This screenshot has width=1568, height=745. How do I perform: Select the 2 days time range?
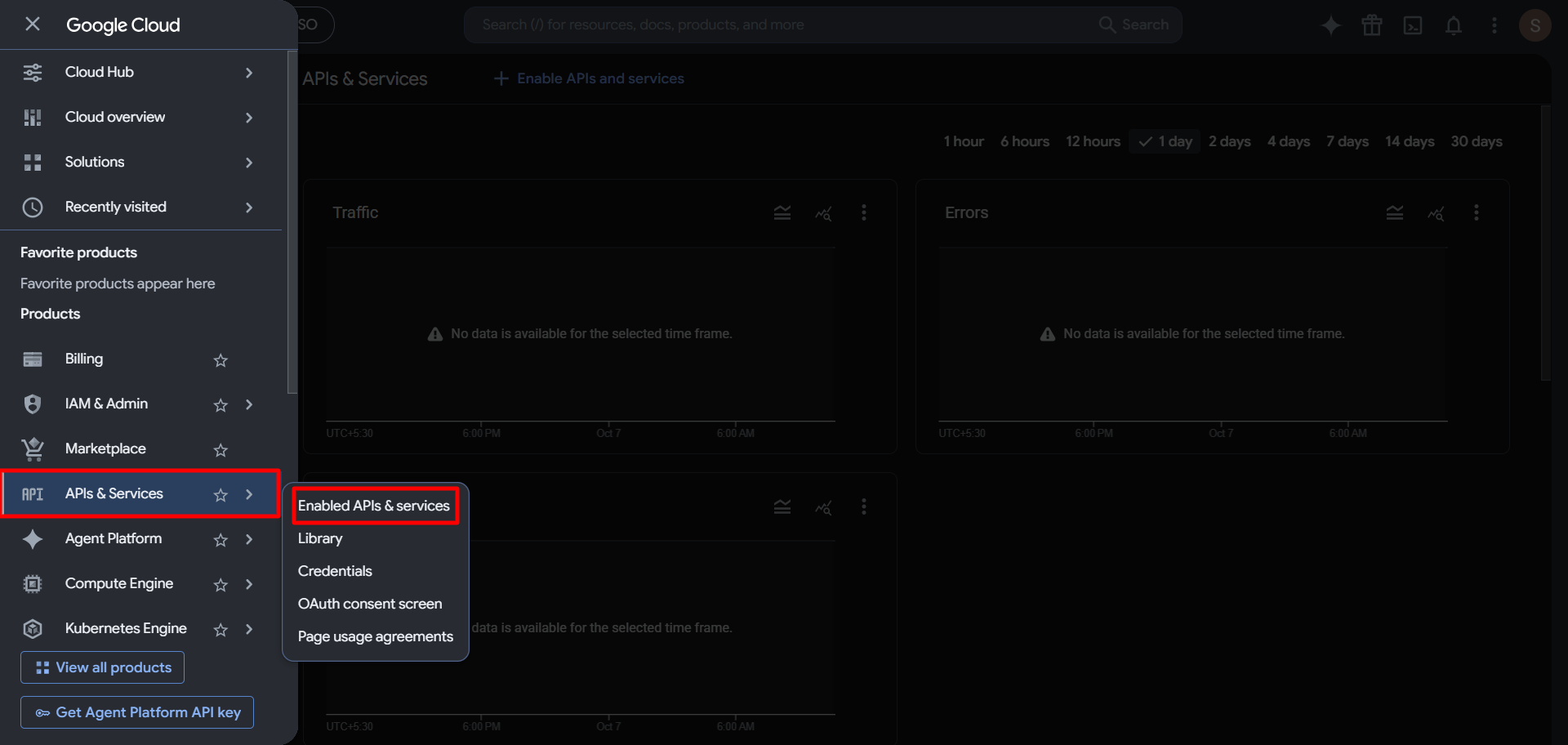point(1230,141)
